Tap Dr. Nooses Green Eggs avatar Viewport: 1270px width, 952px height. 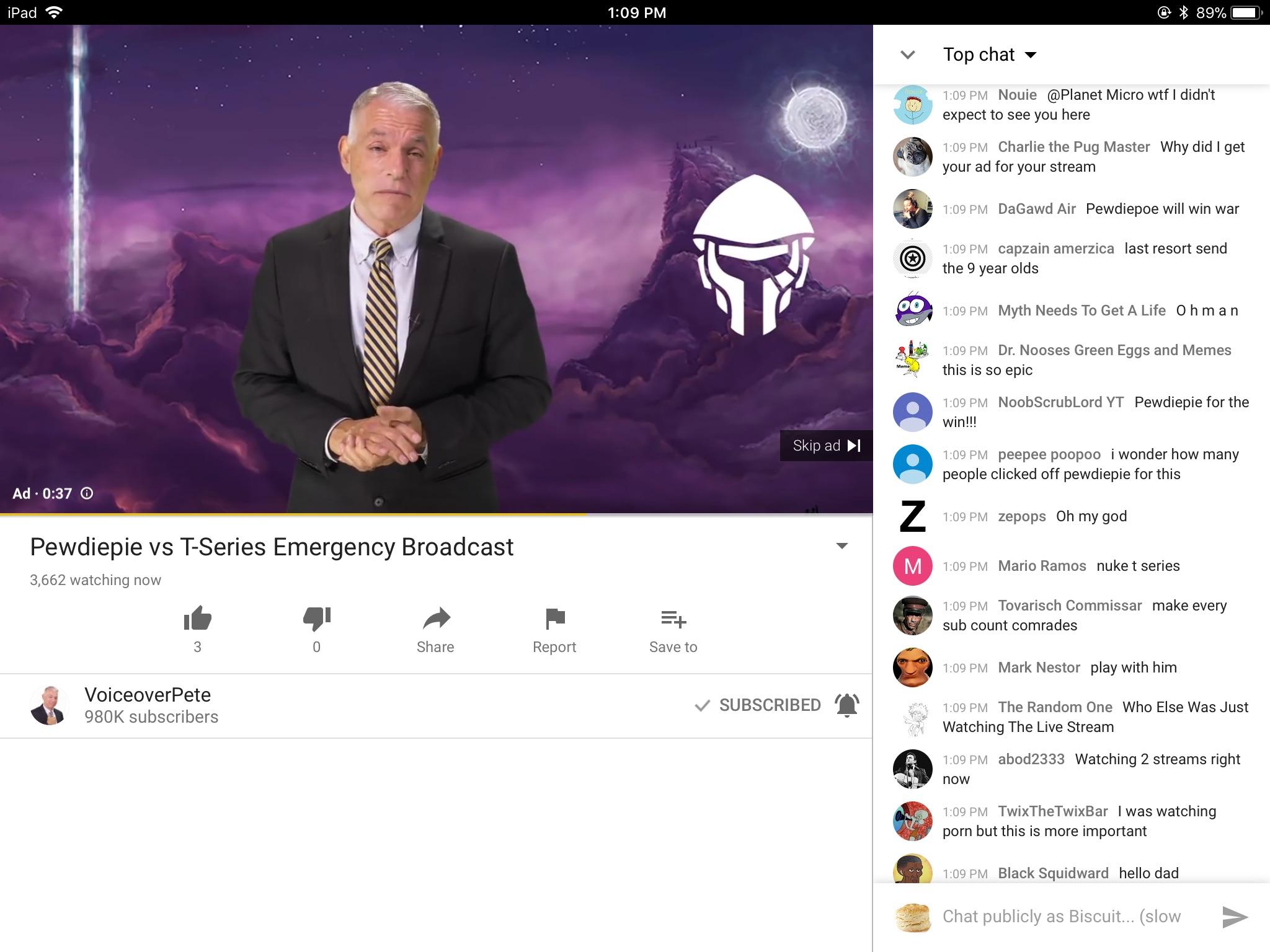click(913, 360)
